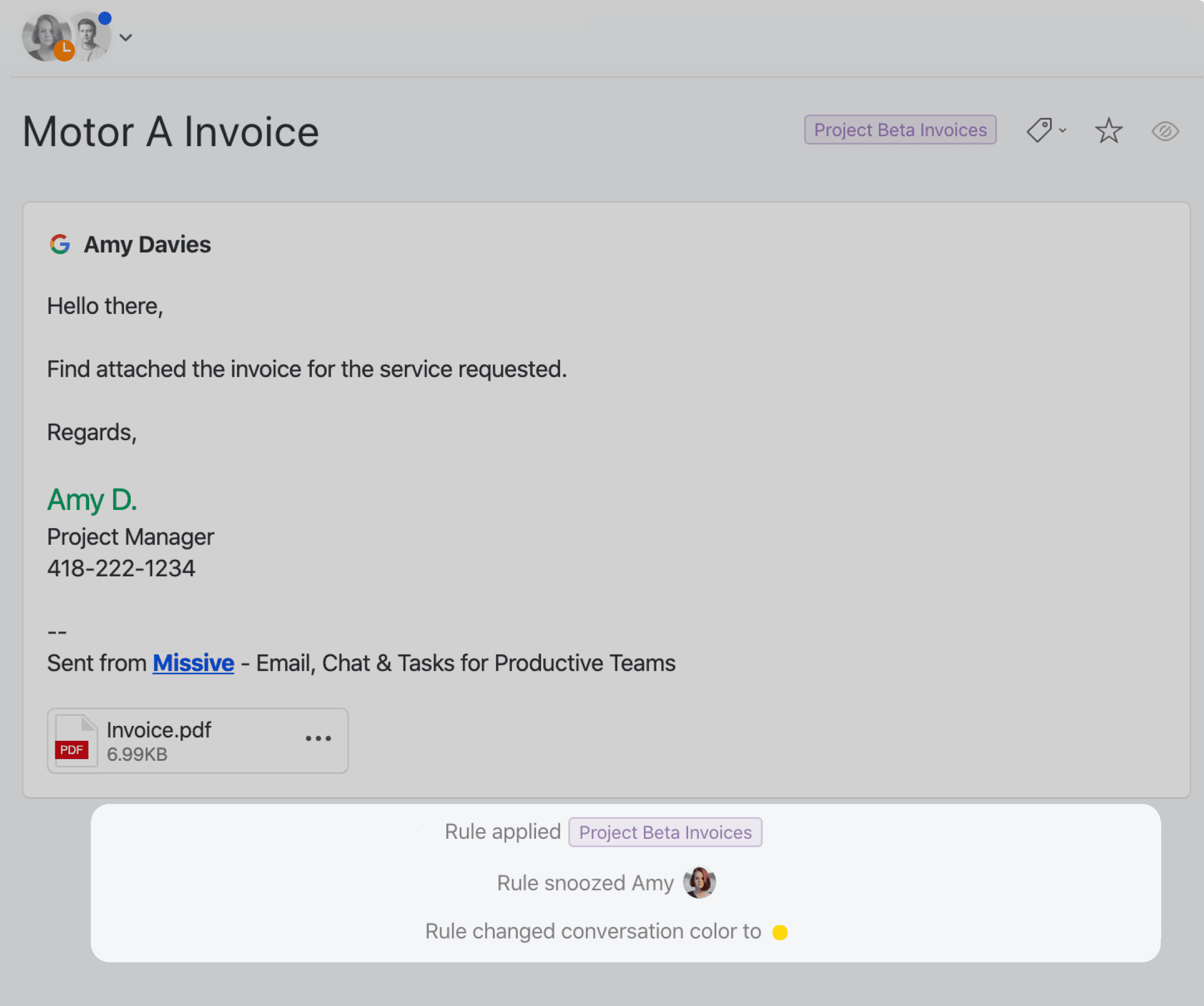Click the Motor A Invoice subject title
The image size is (1204, 1006).
click(x=170, y=132)
